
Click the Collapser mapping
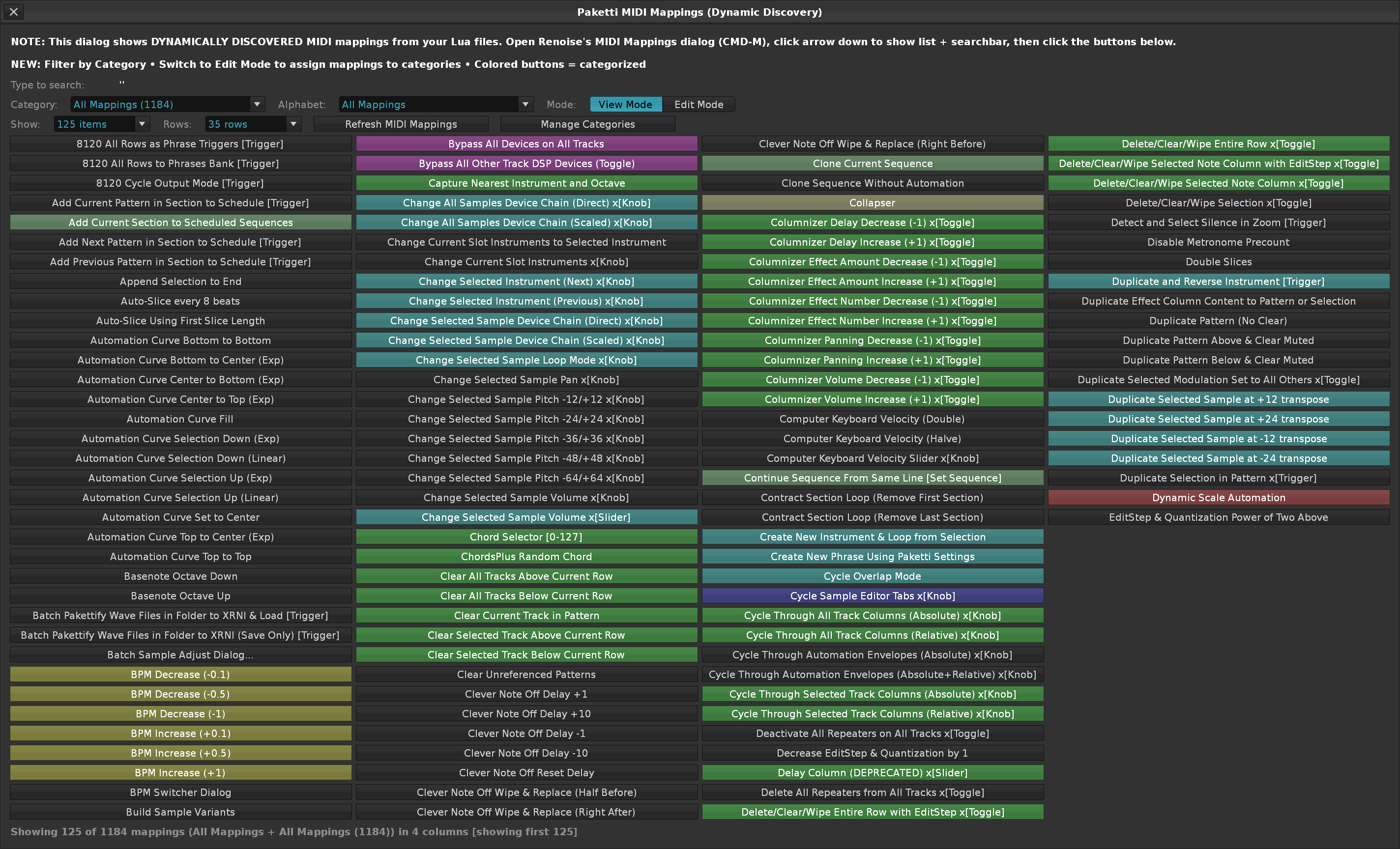873,203
